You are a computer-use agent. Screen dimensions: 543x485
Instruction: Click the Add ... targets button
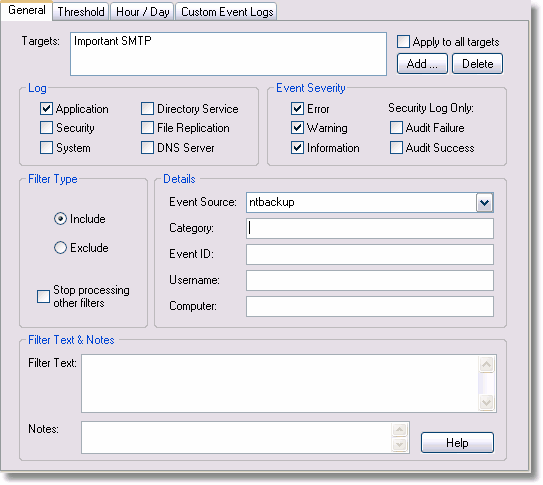(422, 64)
